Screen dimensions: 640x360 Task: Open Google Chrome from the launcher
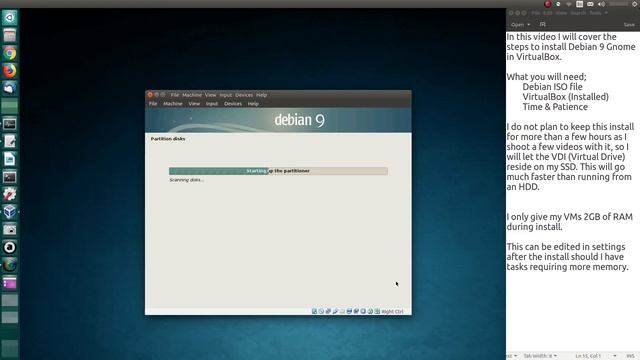[x=9, y=53]
